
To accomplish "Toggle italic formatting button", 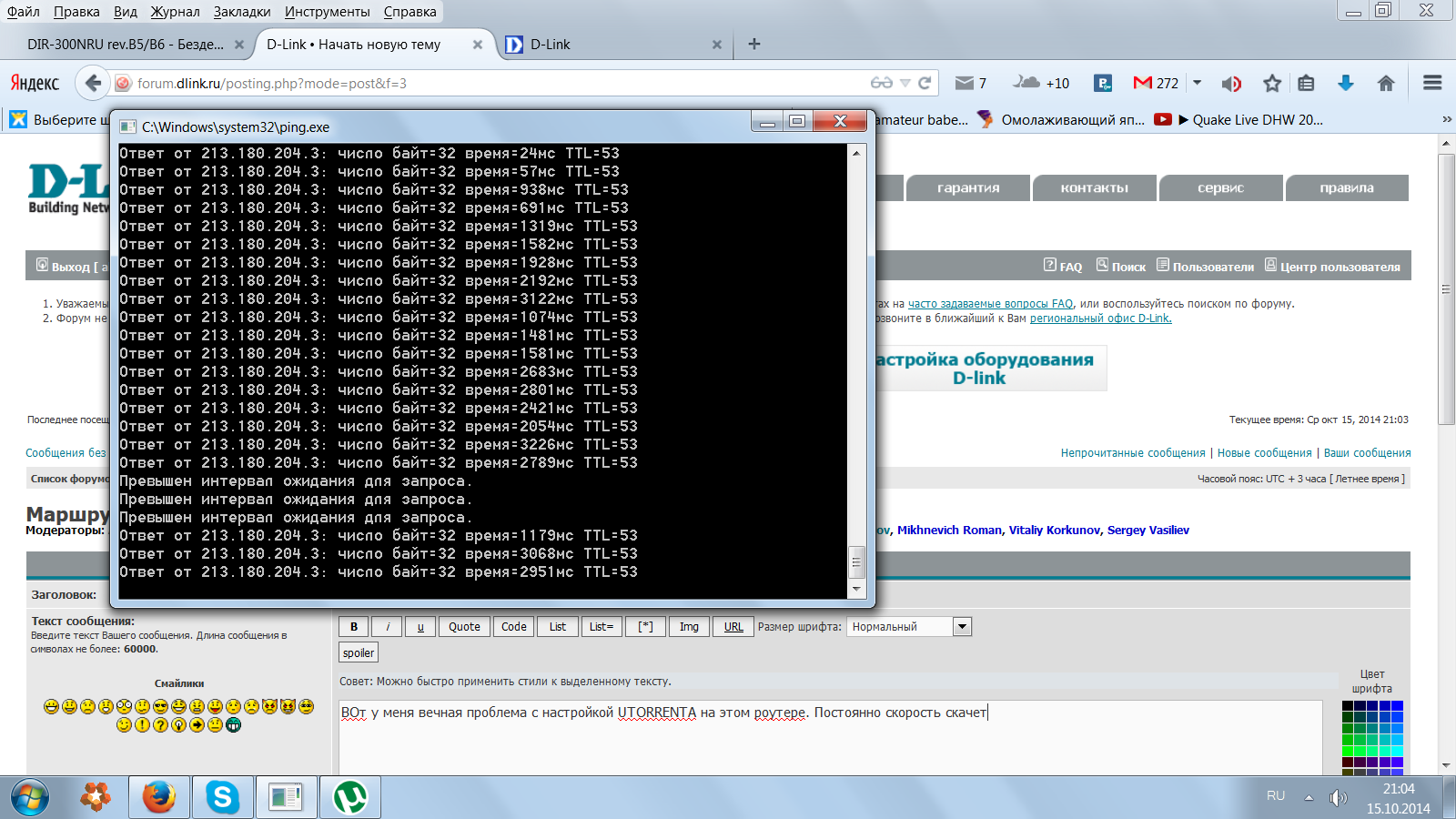I will click(388, 626).
